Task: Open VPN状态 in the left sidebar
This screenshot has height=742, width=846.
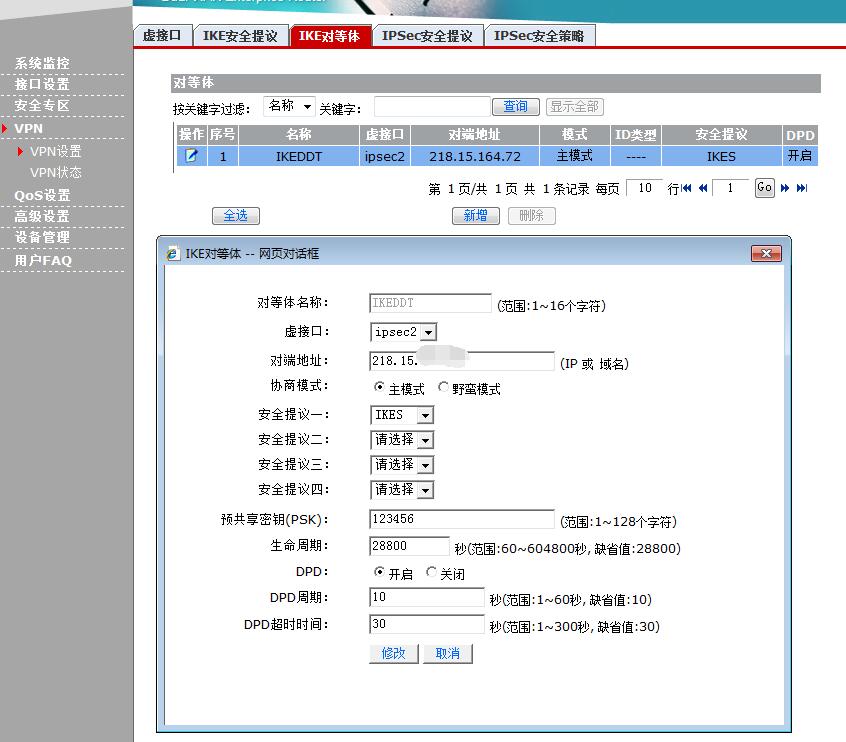Action: (x=56, y=172)
